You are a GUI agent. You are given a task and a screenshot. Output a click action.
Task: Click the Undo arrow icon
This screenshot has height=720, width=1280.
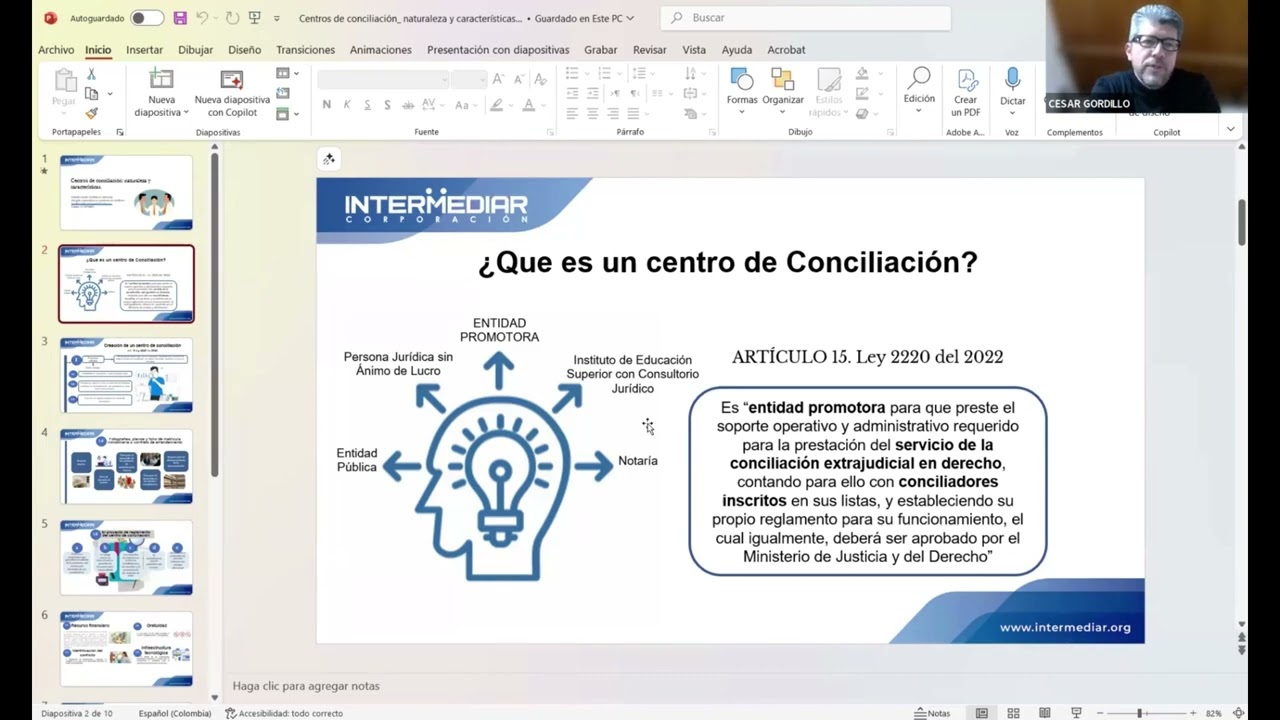203,18
